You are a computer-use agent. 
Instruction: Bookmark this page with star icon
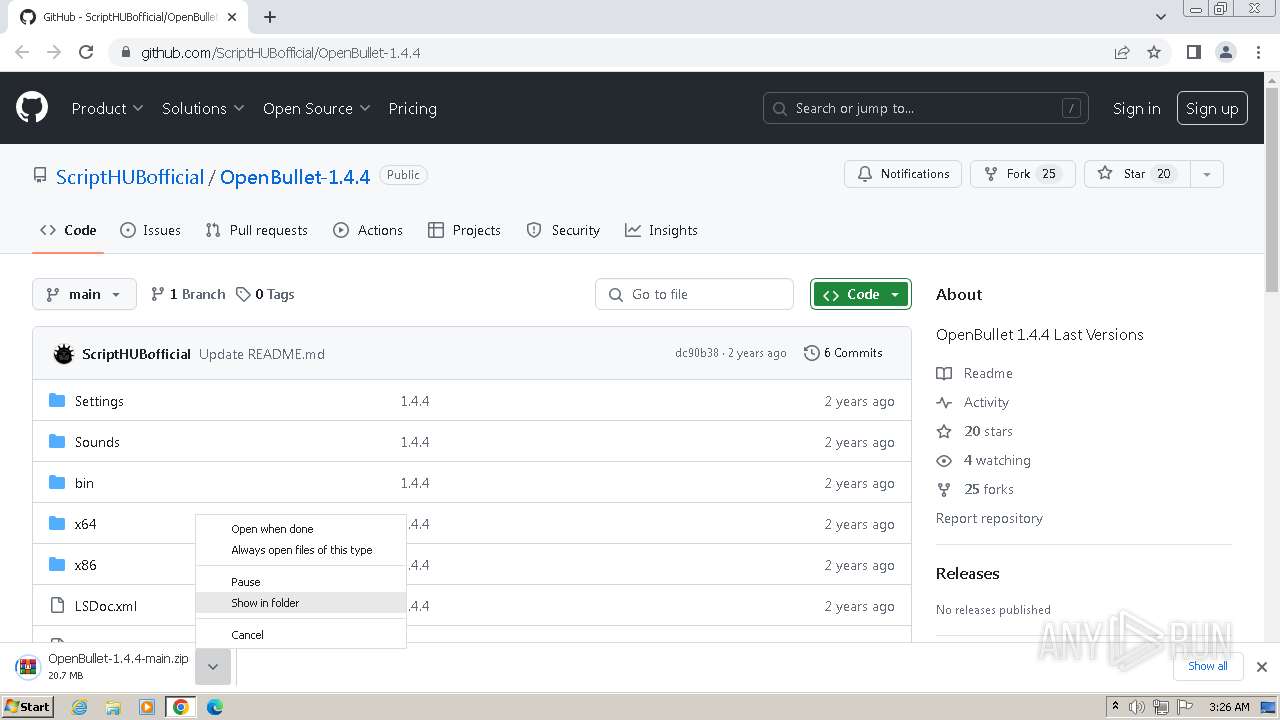pyautogui.click(x=1154, y=52)
